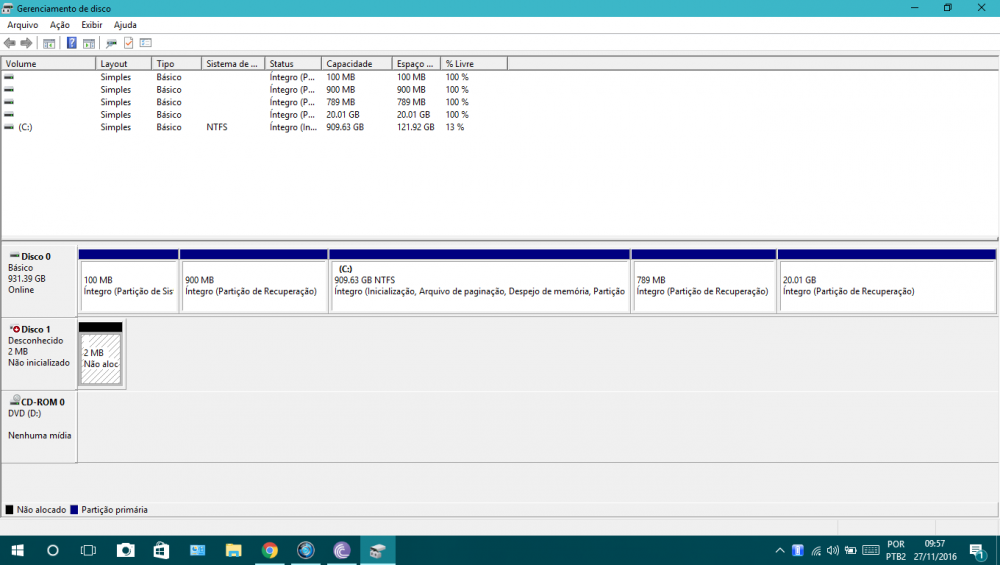Click the Back arrow in the toolbar

coord(9,43)
